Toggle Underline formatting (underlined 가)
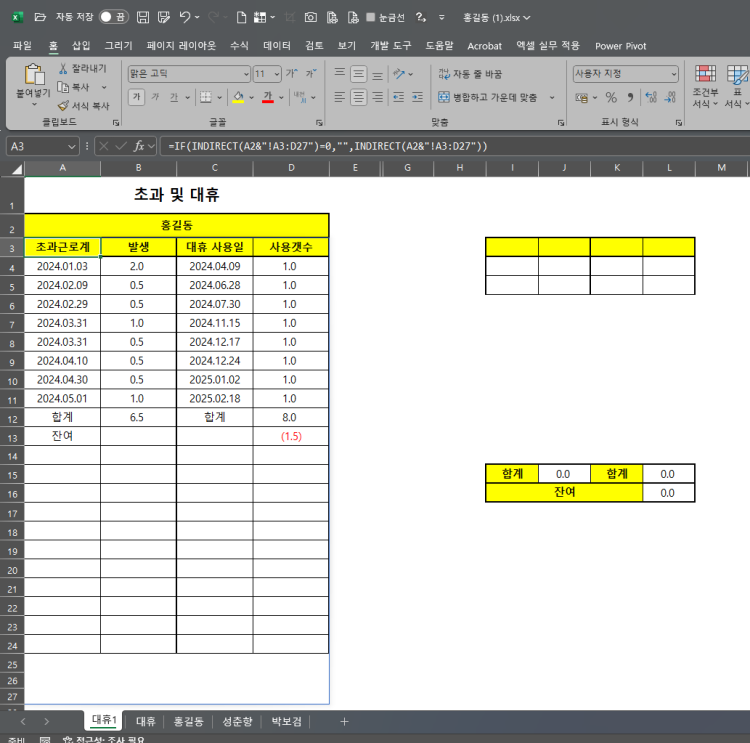This screenshot has height=743, width=750. point(174,97)
